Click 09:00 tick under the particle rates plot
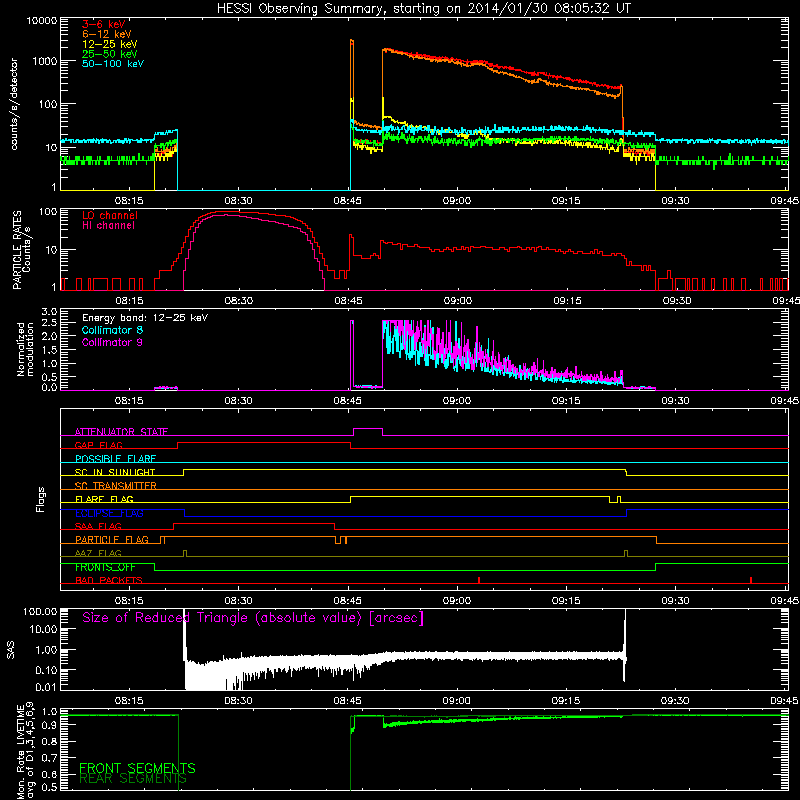 (458, 301)
